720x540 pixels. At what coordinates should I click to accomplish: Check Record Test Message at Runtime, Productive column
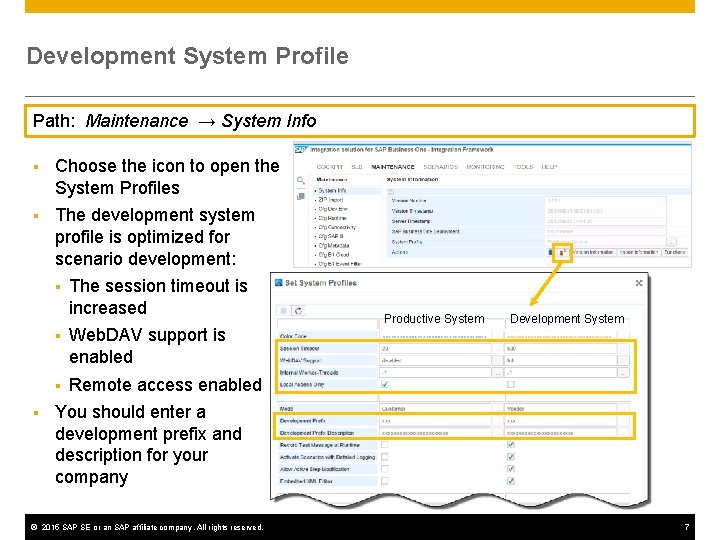pyautogui.click(x=384, y=444)
